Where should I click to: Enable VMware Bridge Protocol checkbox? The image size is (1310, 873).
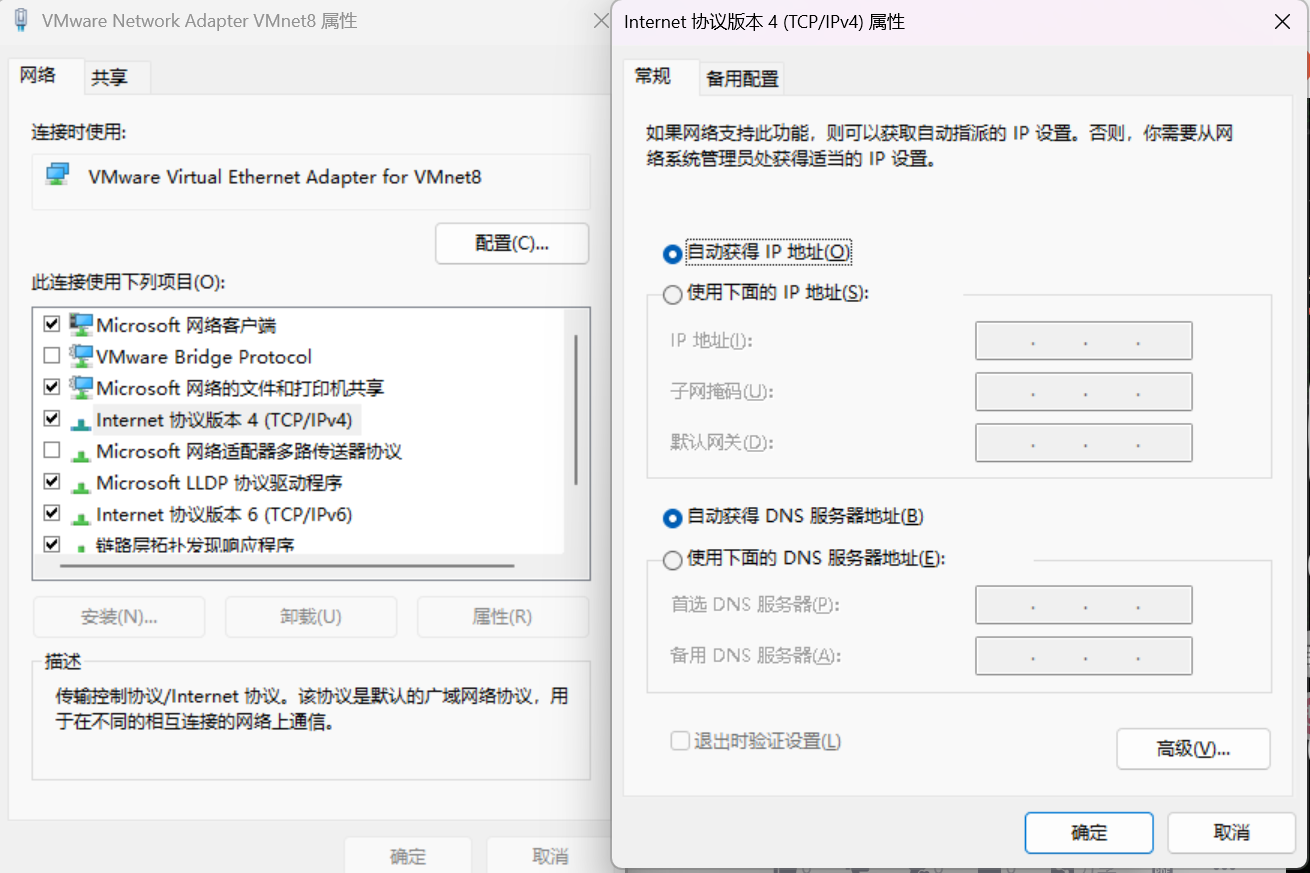click(x=52, y=356)
